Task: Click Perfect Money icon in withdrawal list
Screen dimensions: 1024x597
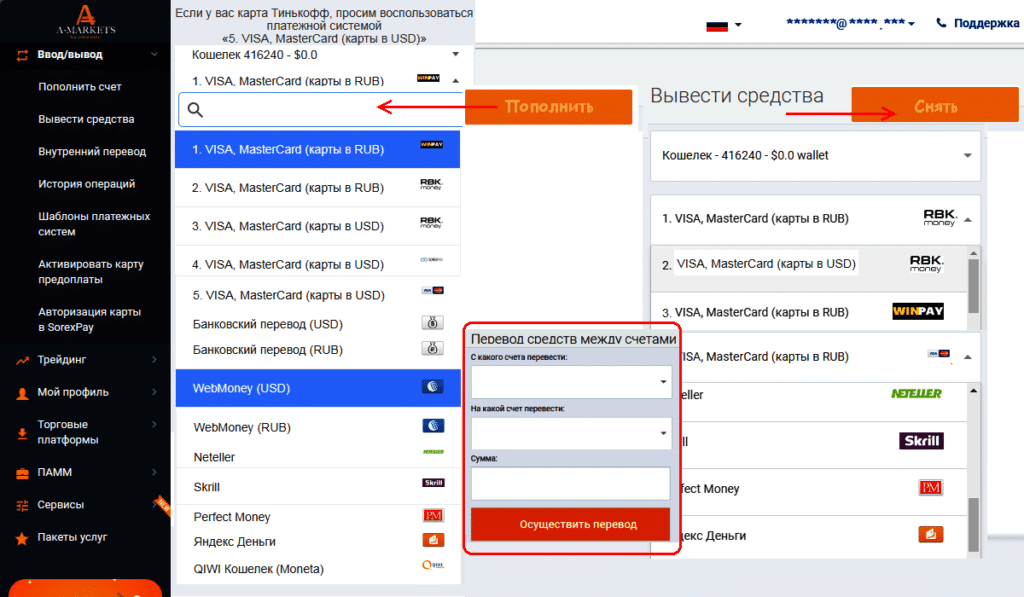Action: (931, 487)
